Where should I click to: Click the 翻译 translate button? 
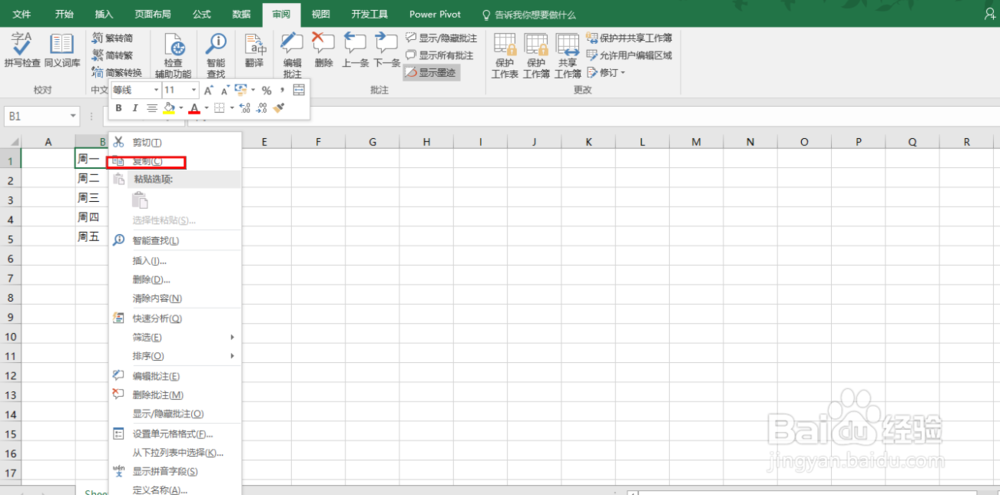254,51
